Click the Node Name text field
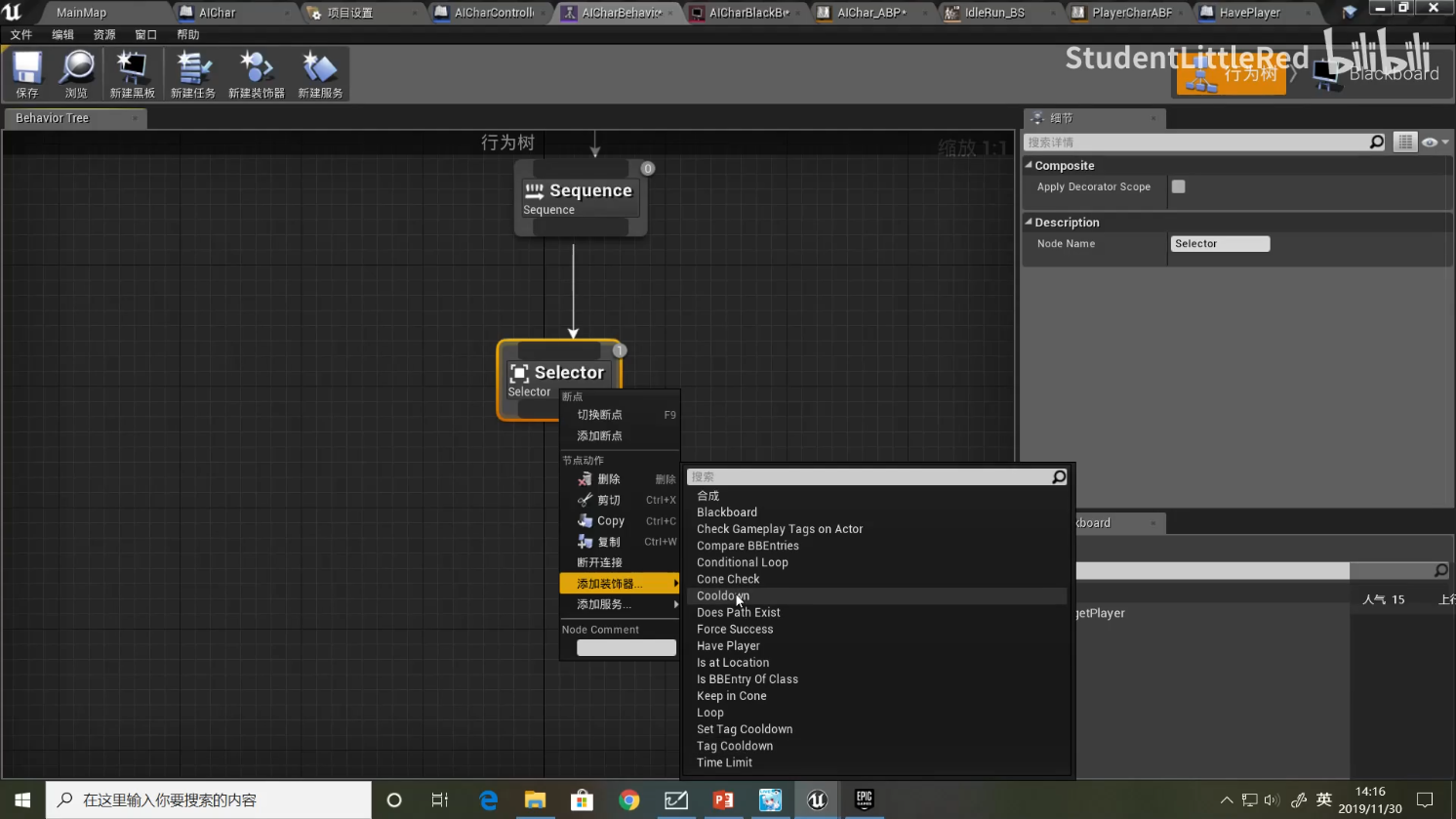 [1220, 244]
